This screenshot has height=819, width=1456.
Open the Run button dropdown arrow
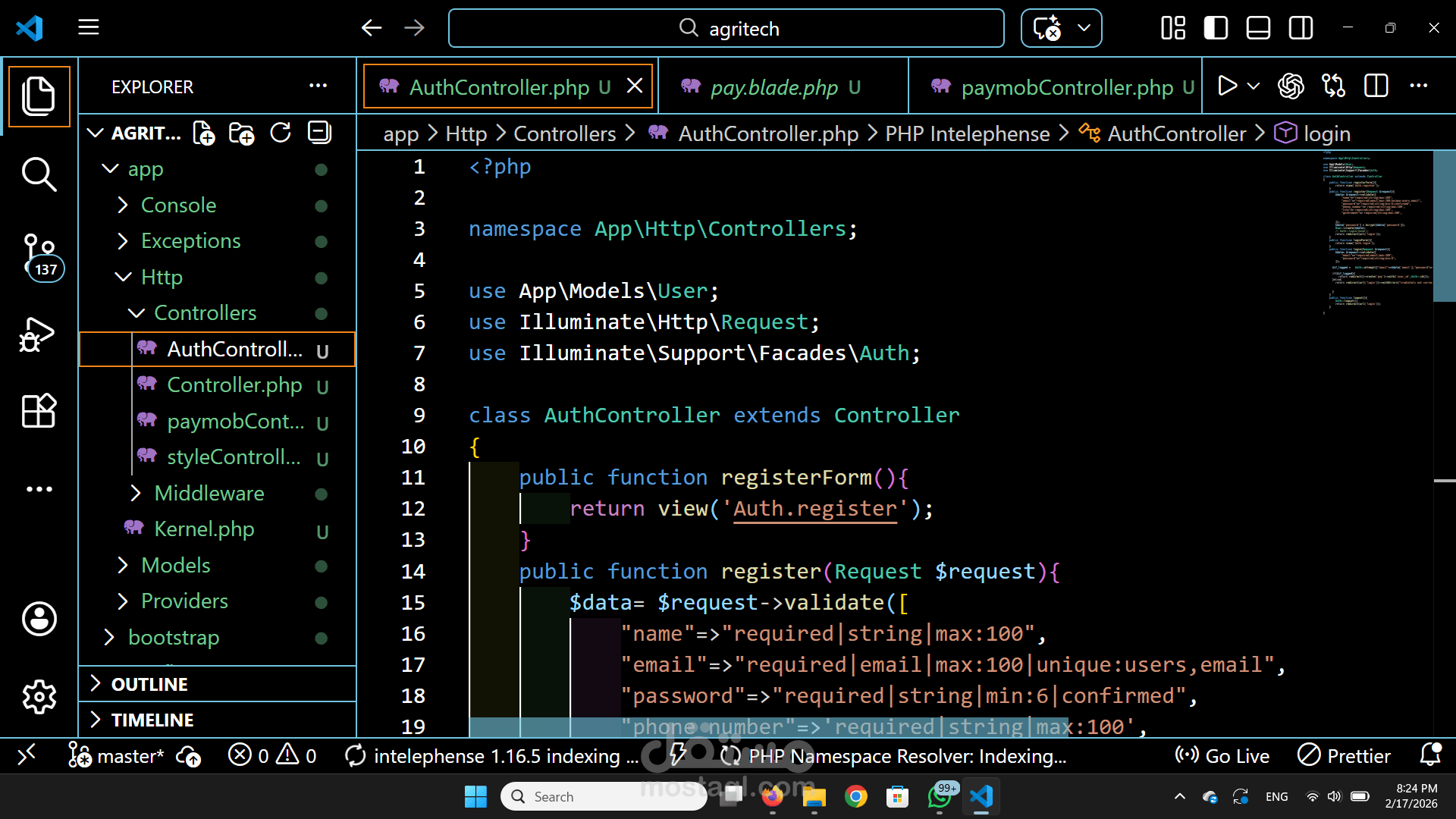point(1254,86)
